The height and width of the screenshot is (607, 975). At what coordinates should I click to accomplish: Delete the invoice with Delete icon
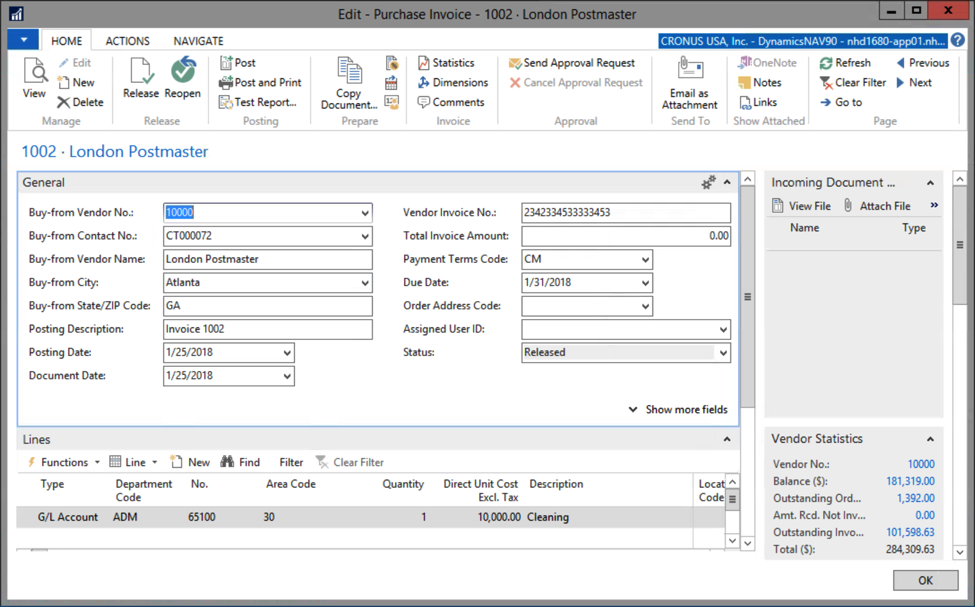coord(80,102)
